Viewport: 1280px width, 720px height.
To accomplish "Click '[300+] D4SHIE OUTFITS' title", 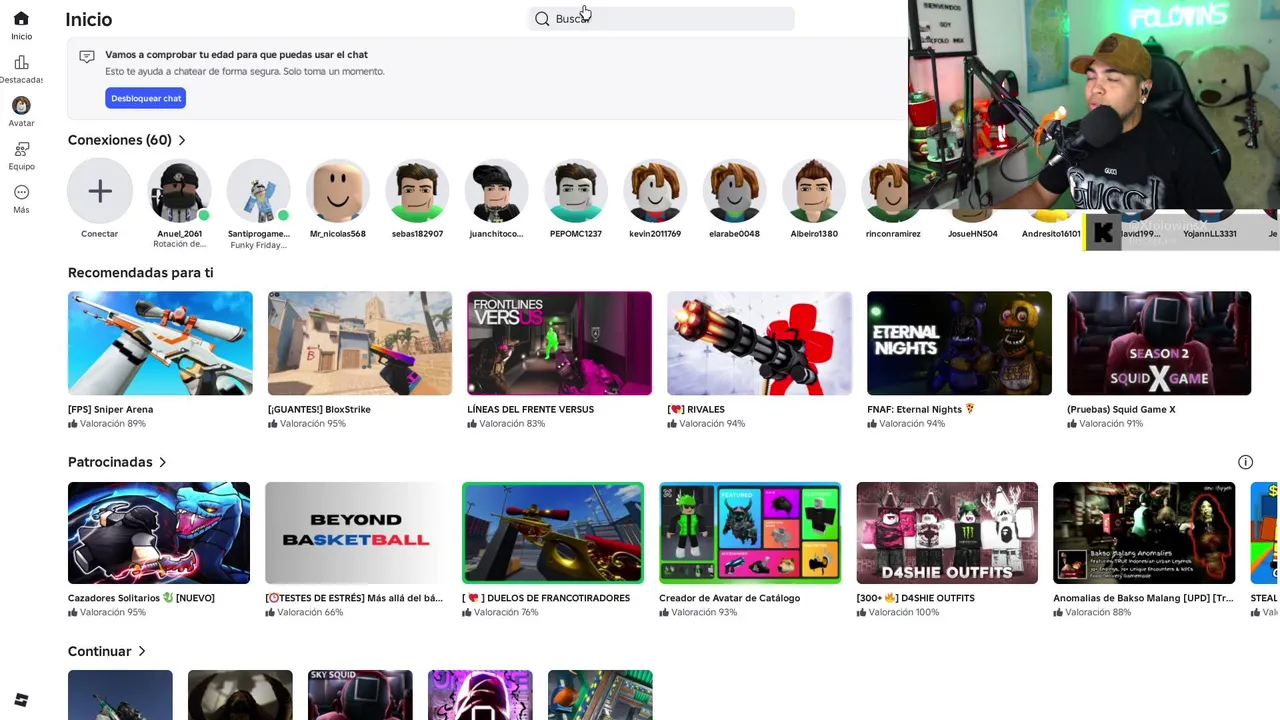I will 915,598.
